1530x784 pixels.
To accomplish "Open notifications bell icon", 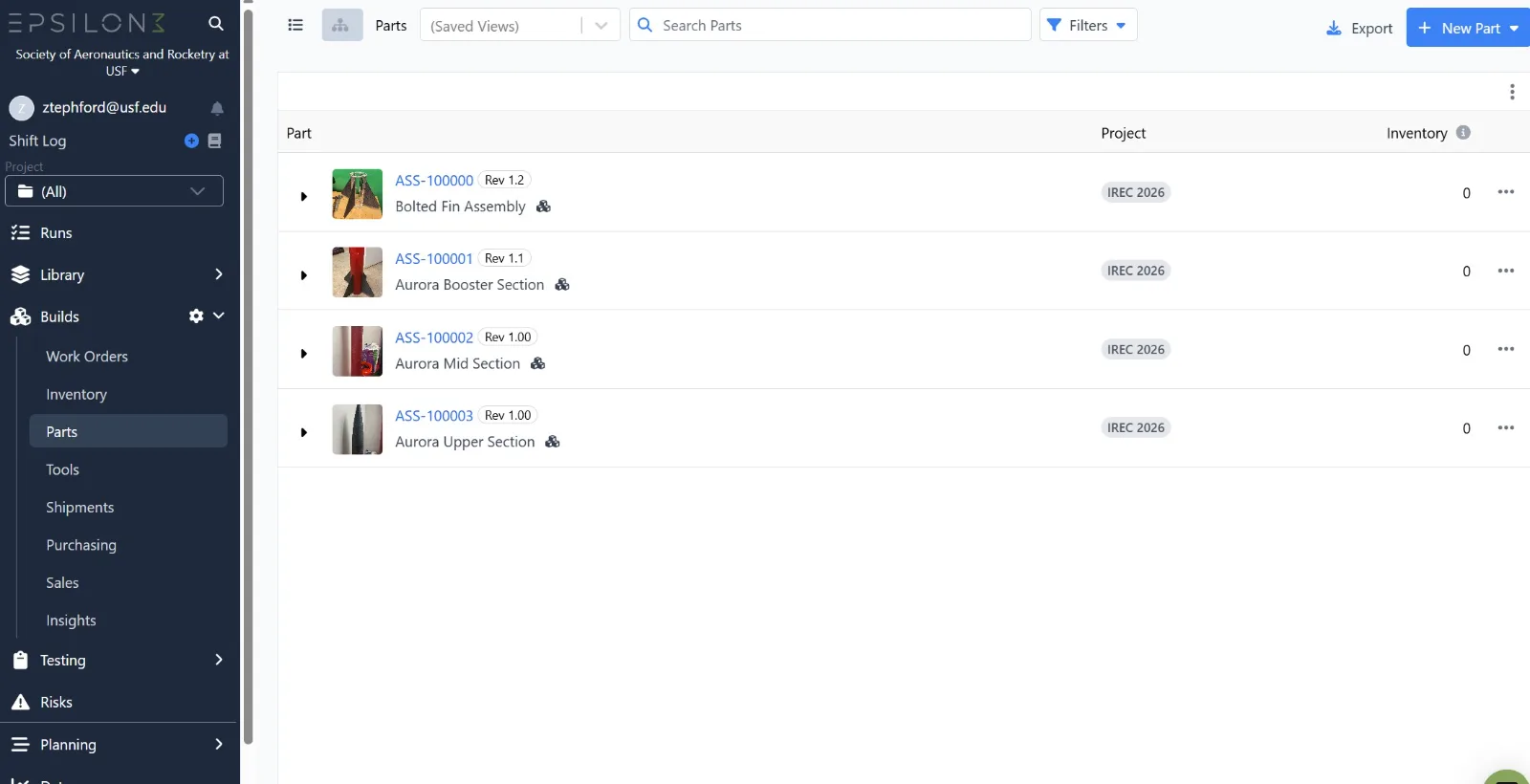I will point(217,108).
